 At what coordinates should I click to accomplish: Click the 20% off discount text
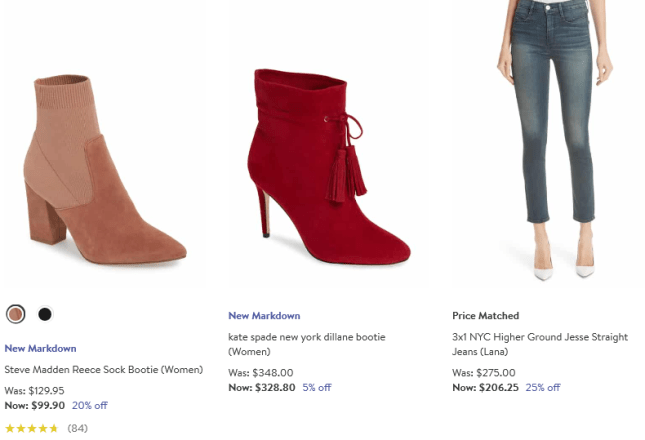89,406
